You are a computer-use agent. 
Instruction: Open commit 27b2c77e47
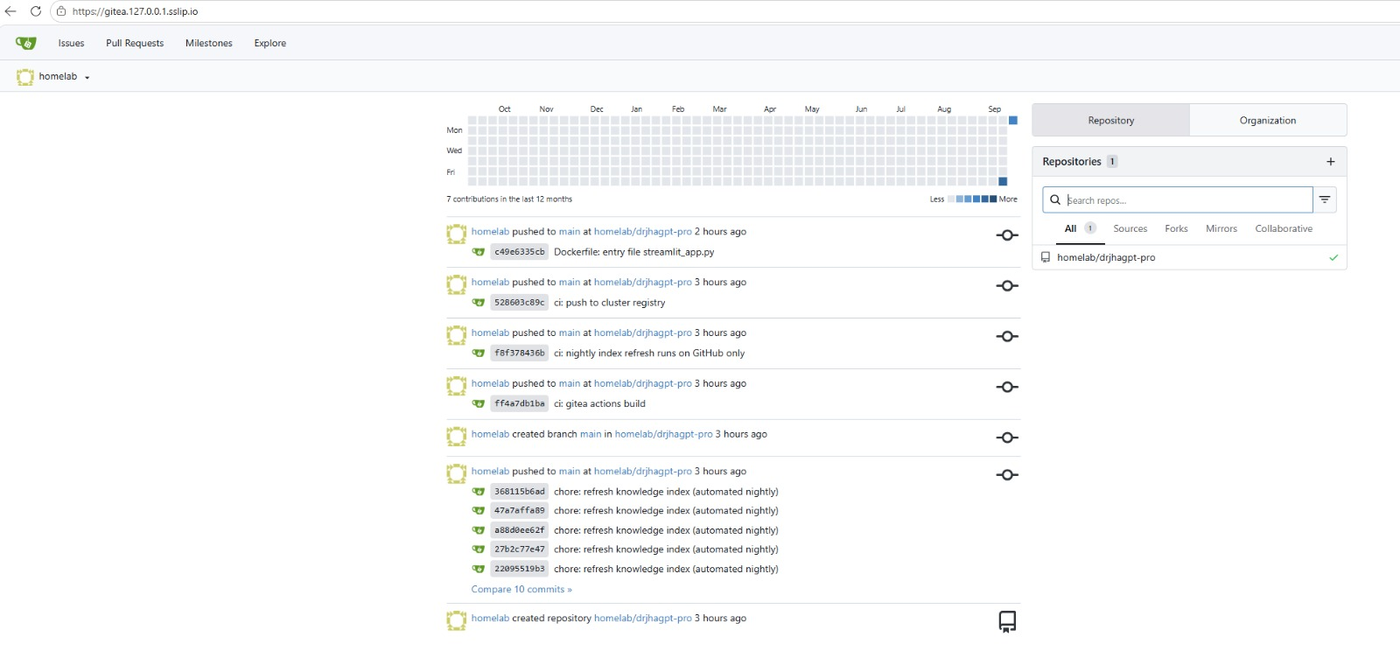[519, 549]
